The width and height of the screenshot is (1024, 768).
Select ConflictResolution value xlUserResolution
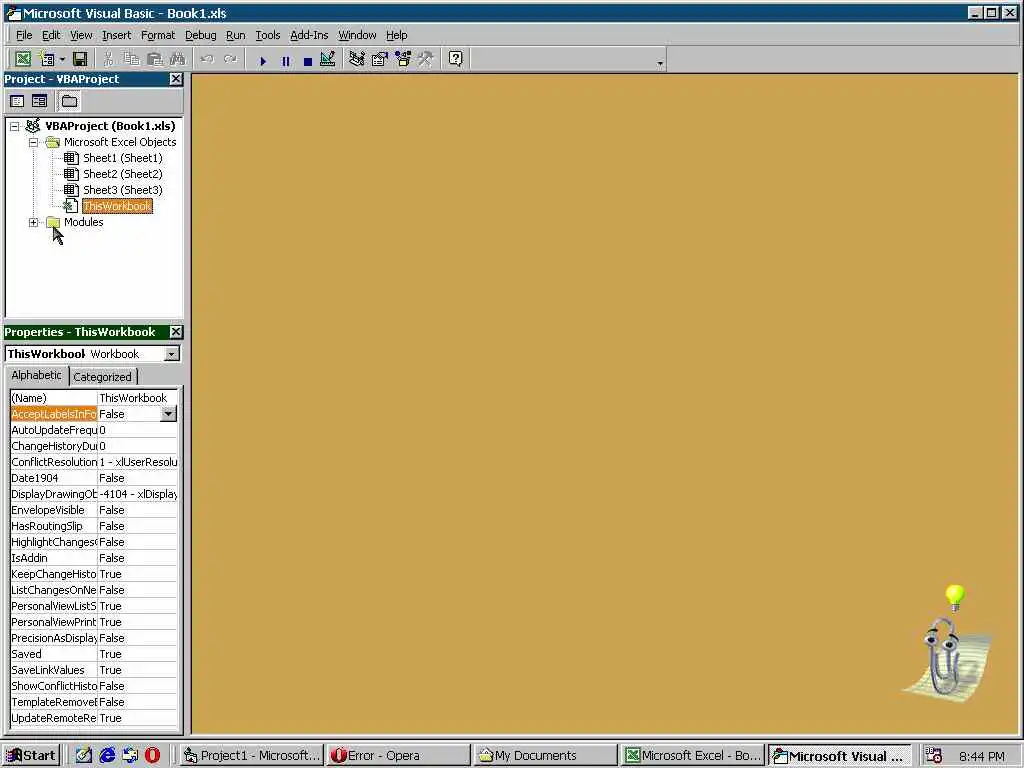pos(138,462)
